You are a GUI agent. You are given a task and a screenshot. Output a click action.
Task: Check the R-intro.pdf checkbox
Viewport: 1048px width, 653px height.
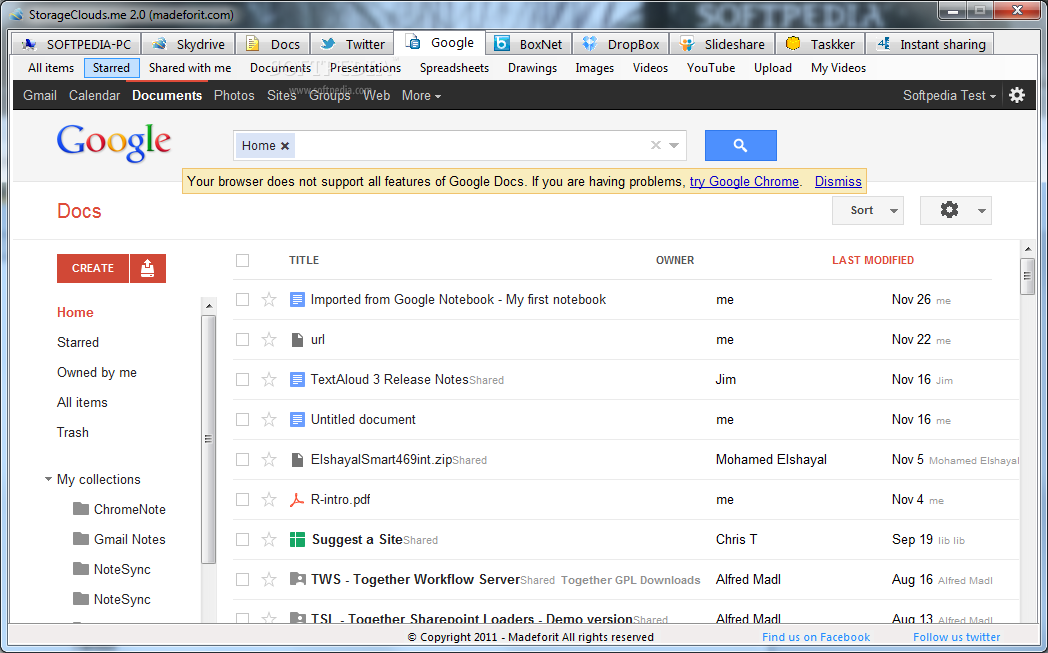coord(243,500)
